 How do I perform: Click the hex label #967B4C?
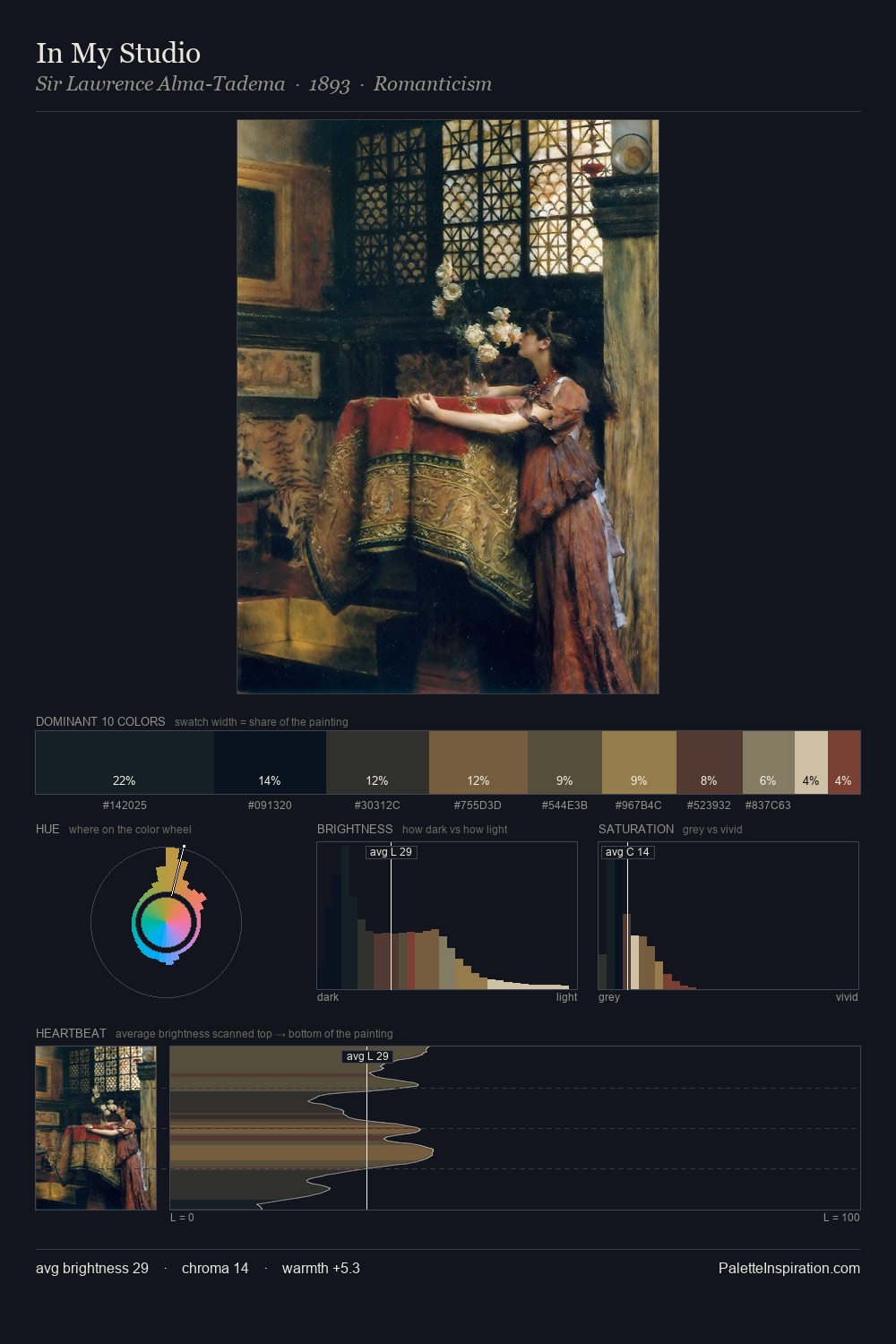[639, 806]
